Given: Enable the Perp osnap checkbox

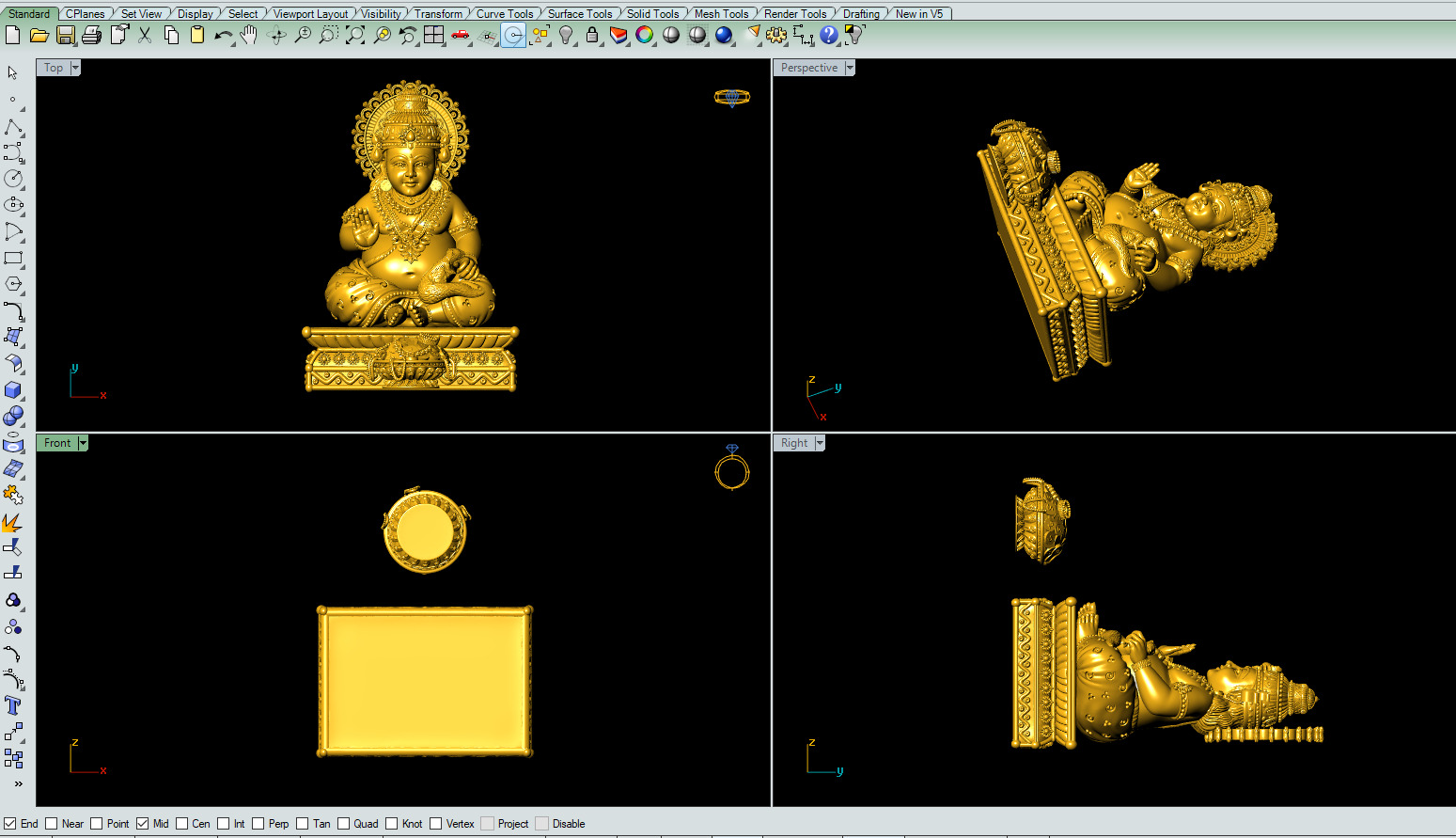Looking at the screenshot, I should 258,824.
